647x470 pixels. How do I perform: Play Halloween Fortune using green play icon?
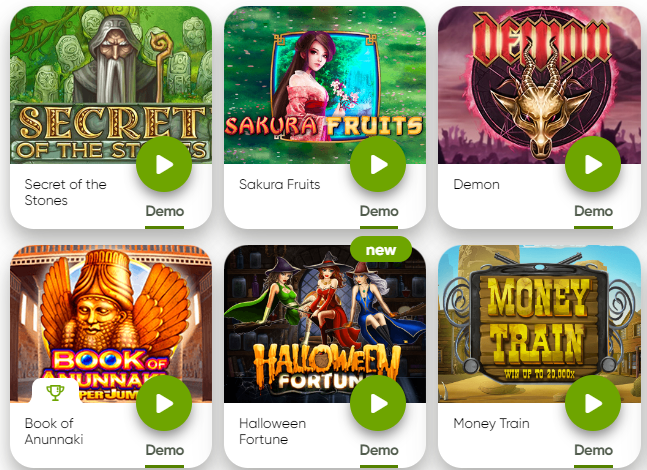point(378,403)
